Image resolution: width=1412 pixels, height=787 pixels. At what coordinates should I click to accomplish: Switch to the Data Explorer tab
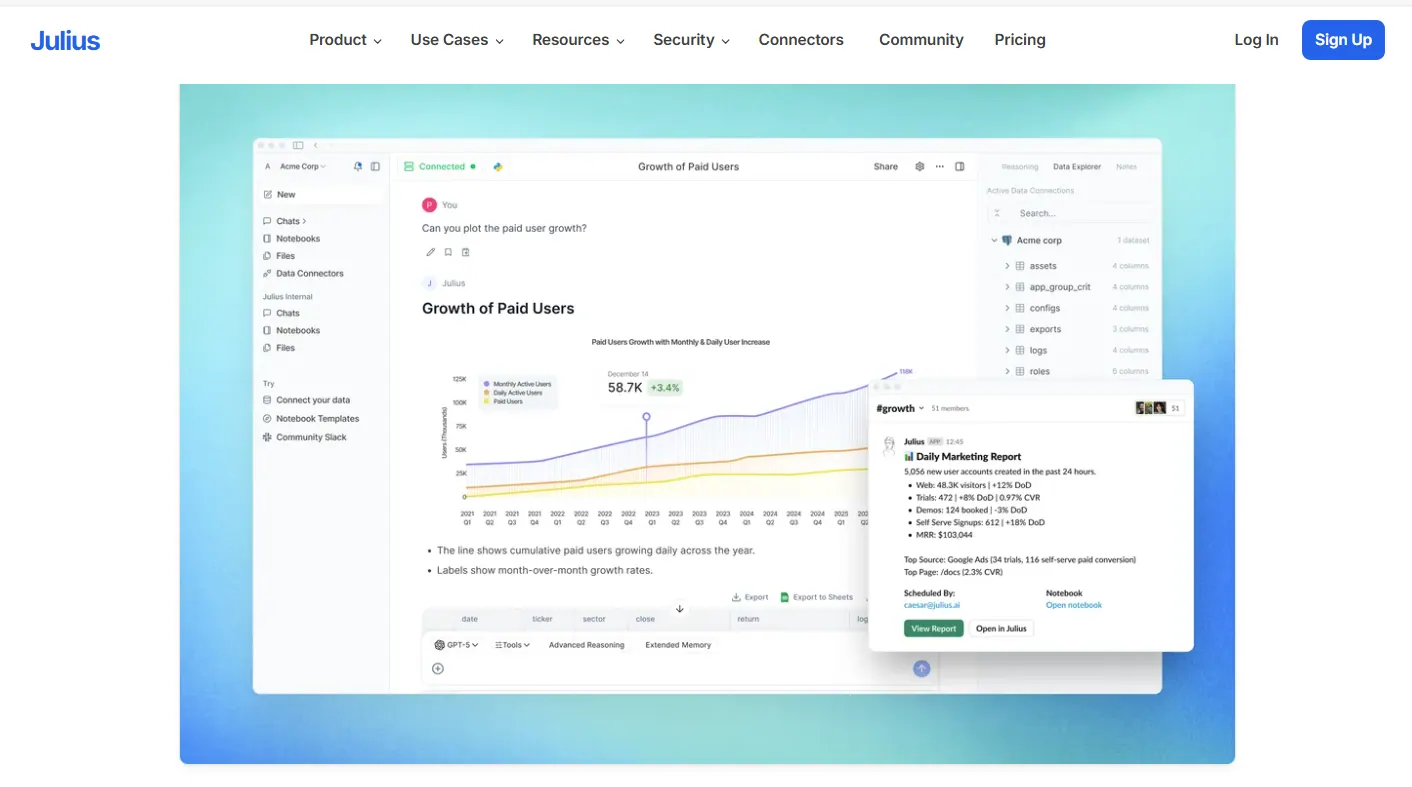pyautogui.click(x=1076, y=167)
